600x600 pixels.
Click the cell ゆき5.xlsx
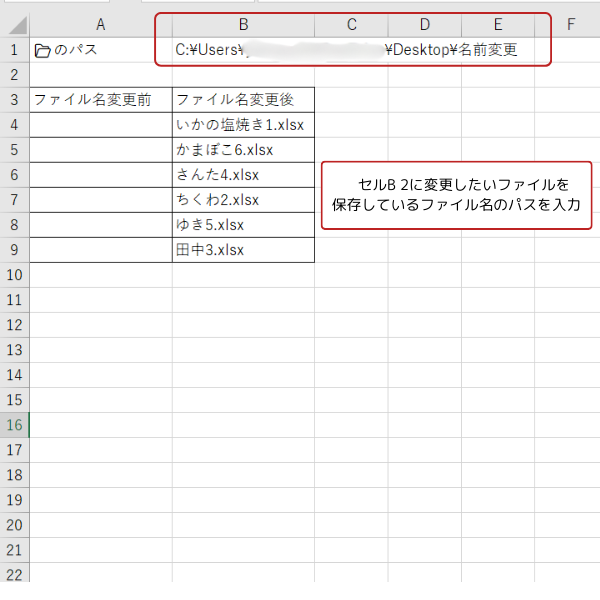tap(243, 225)
